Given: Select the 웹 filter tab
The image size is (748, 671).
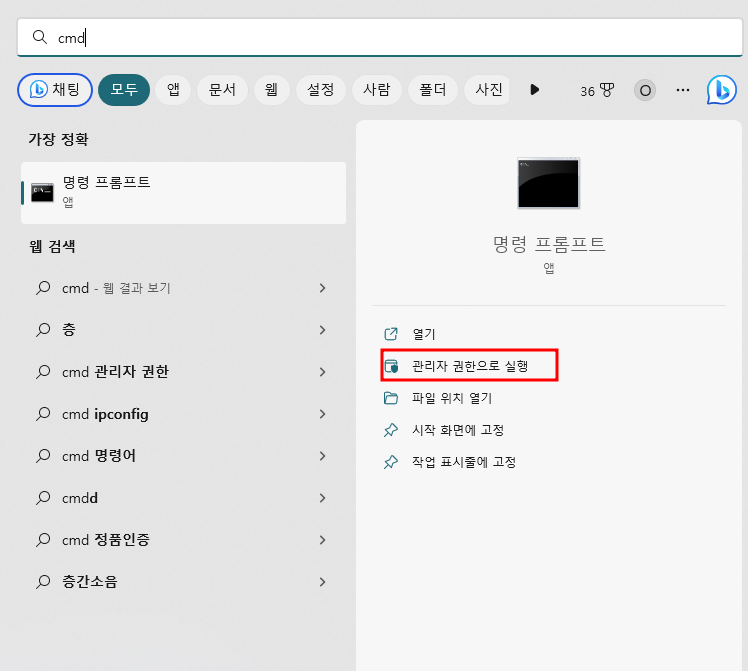Looking at the screenshot, I should tap(271, 90).
